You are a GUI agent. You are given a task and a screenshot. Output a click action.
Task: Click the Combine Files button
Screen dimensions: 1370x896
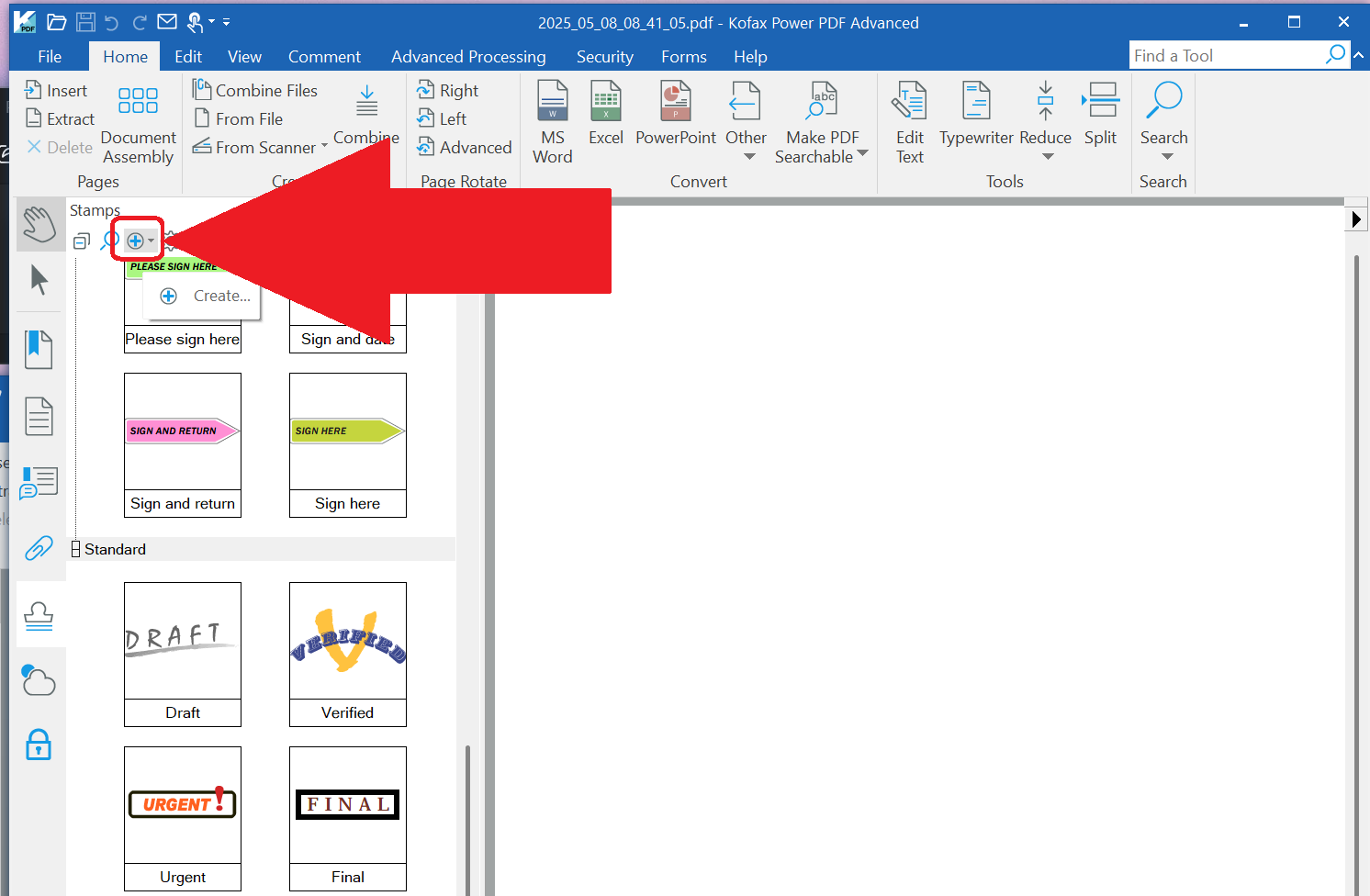coord(254,90)
